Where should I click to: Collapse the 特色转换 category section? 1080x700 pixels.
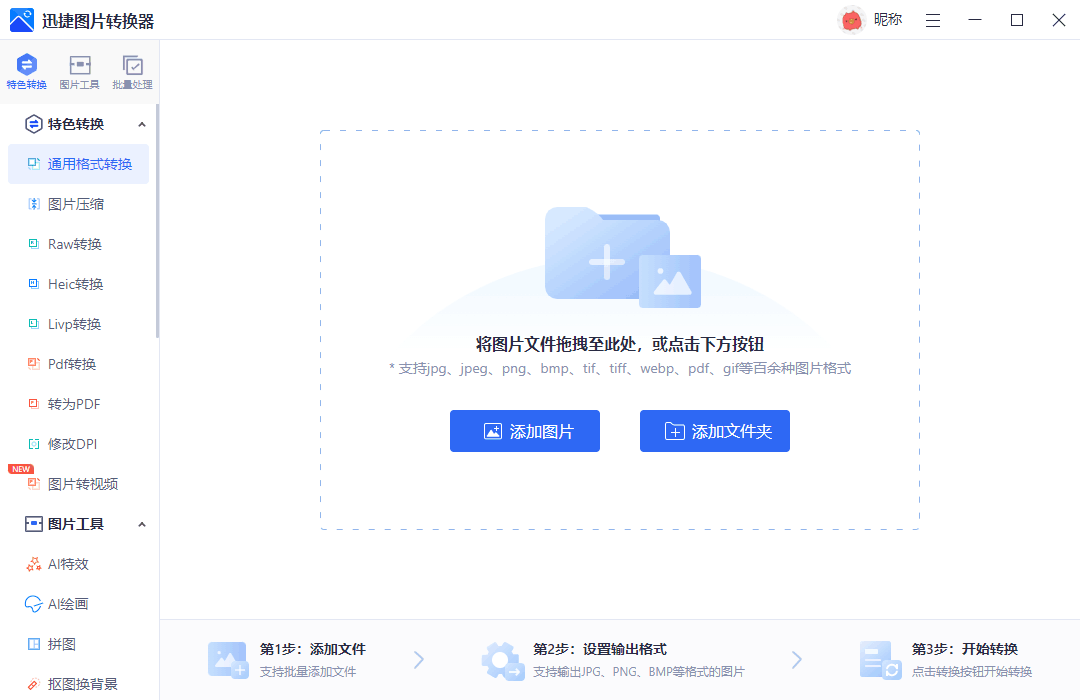coord(141,124)
